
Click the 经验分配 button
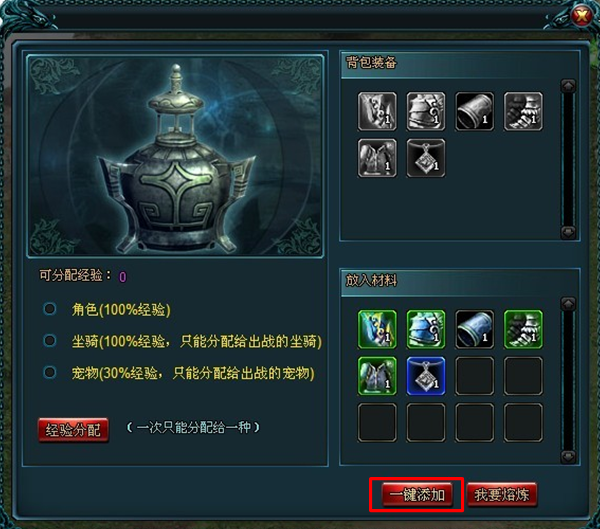point(73,430)
